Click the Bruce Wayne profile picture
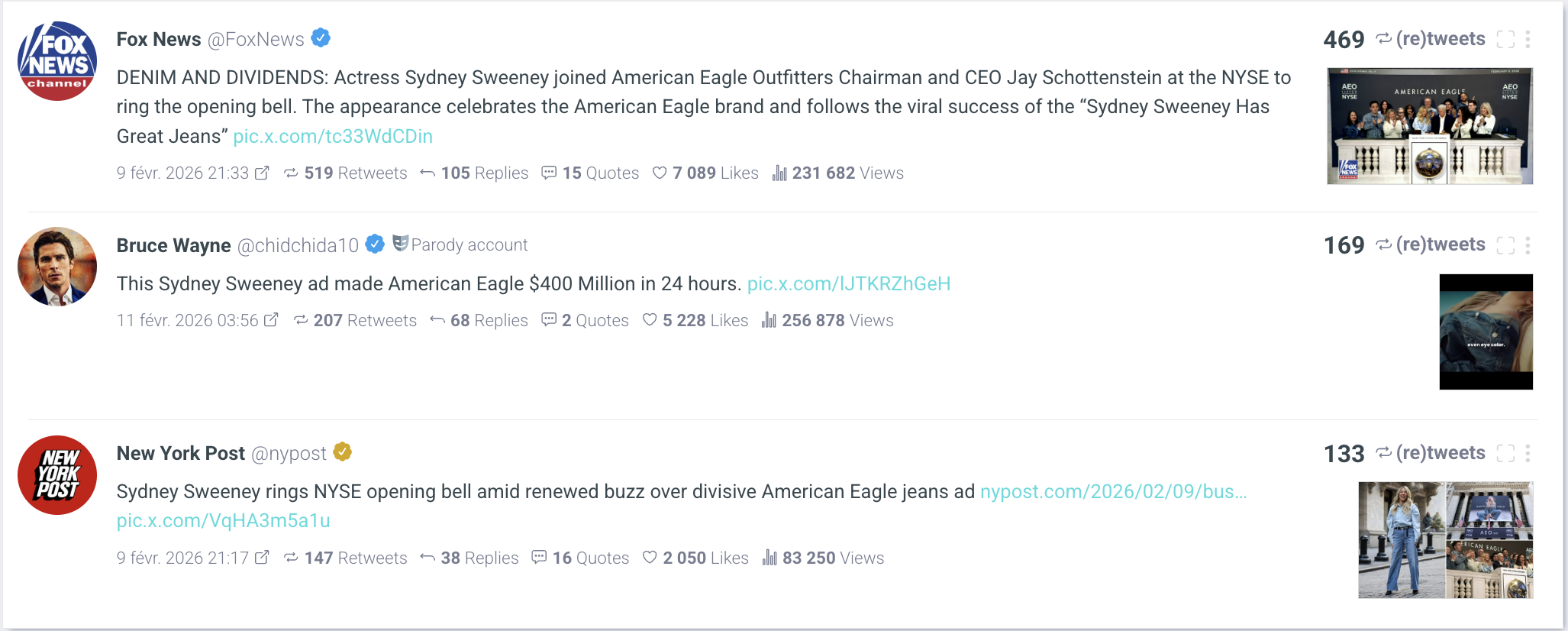The image size is (1568, 631). (57, 267)
